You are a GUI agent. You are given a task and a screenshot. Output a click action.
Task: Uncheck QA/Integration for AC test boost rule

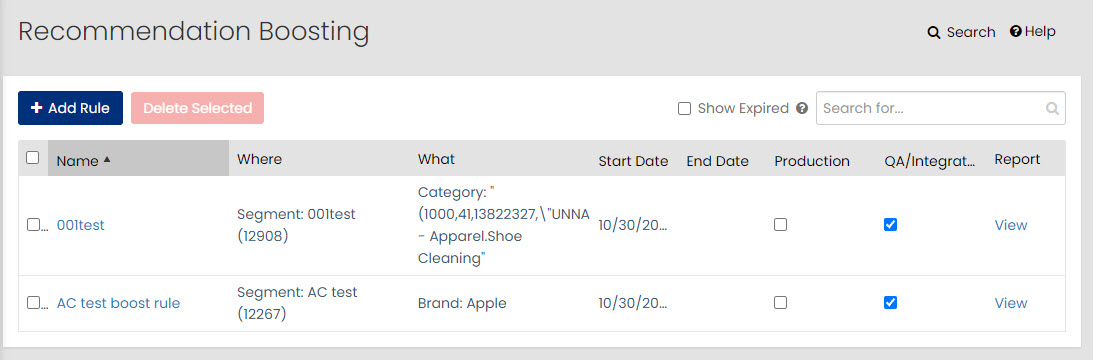[890, 303]
